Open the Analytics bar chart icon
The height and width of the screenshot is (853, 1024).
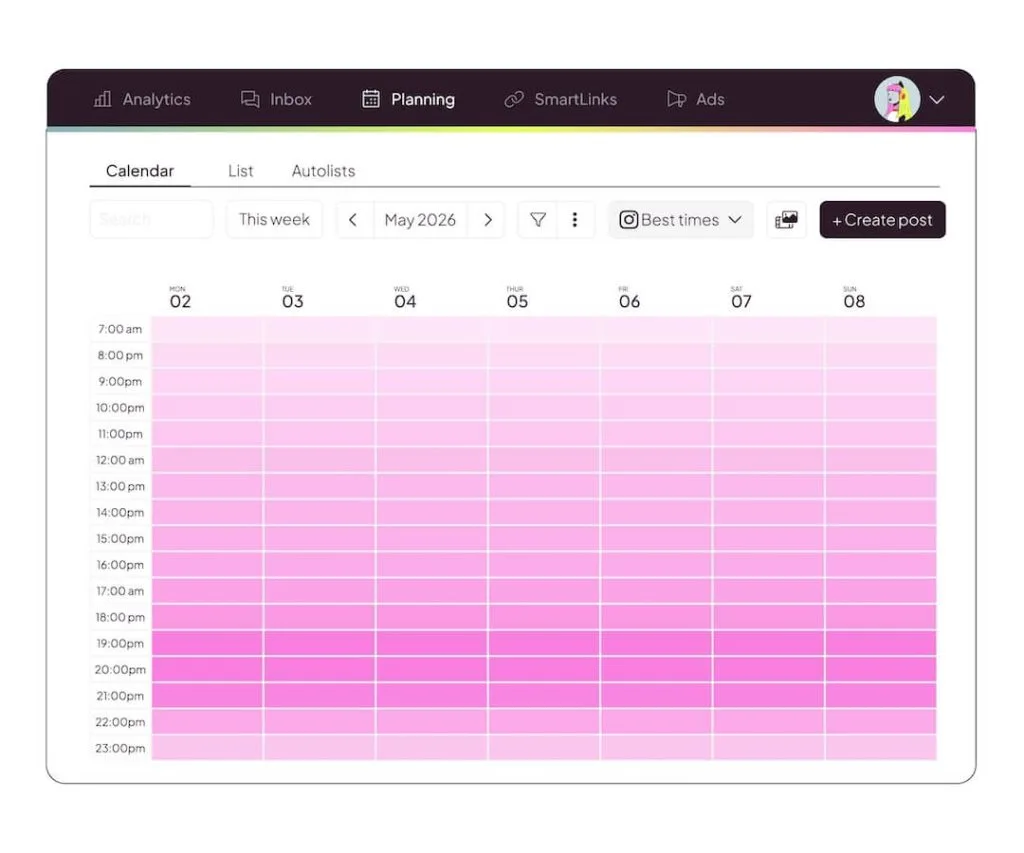tap(103, 99)
